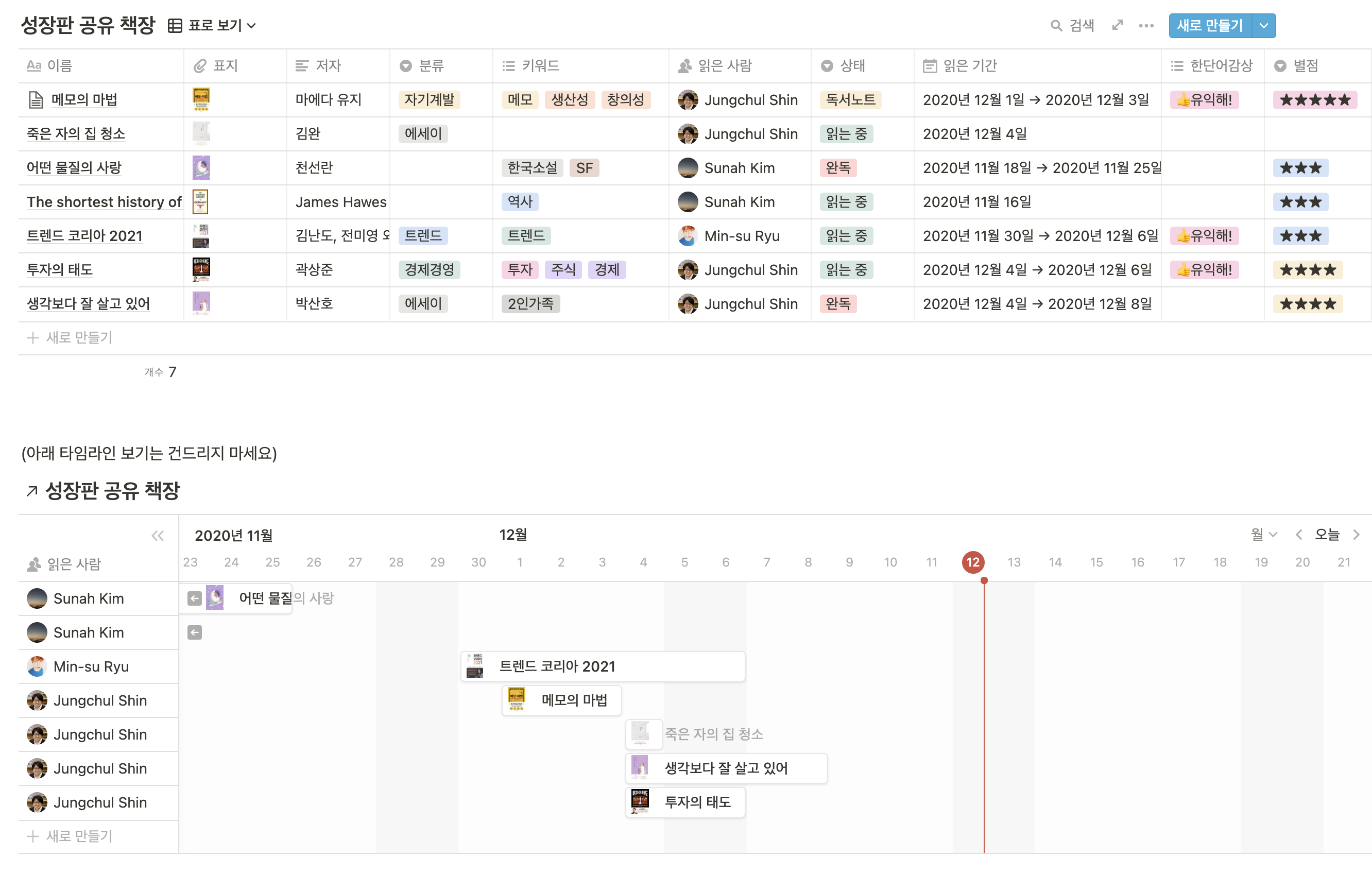This screenshot has width=1372, height=891.
Task: Open database as full page icon
Action: (1117, 25)
